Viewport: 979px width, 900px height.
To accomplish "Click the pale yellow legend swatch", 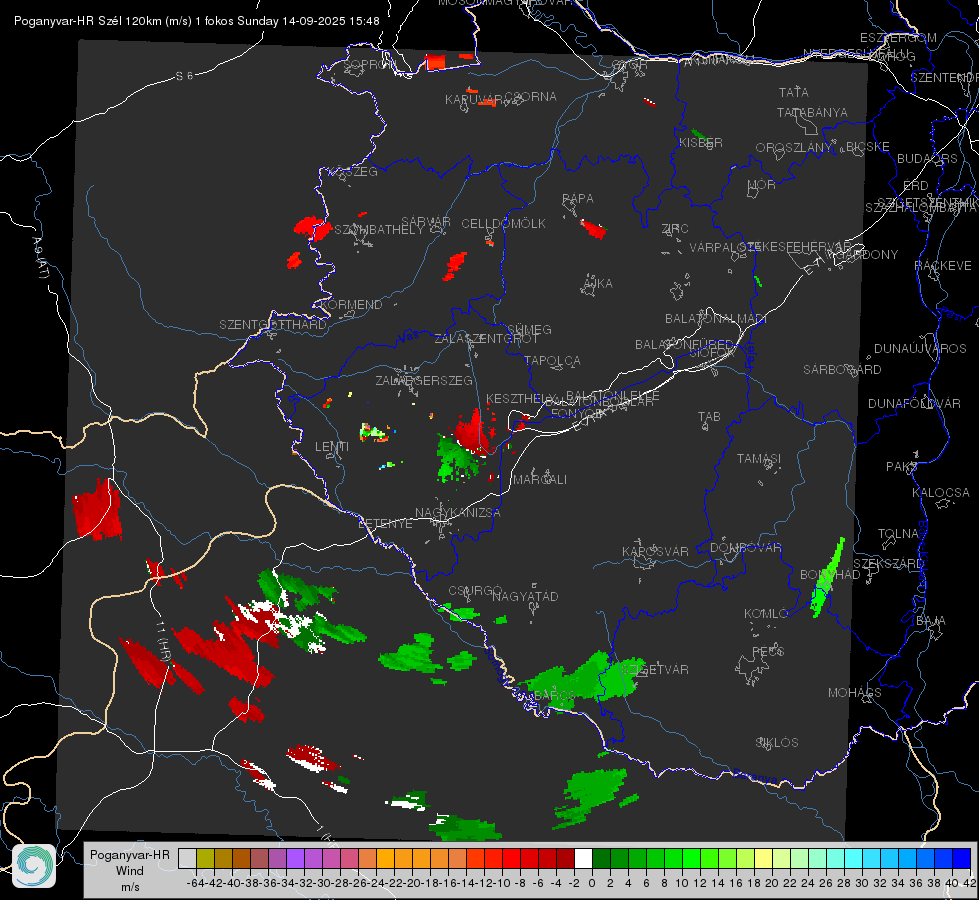I will click(764, 858).
